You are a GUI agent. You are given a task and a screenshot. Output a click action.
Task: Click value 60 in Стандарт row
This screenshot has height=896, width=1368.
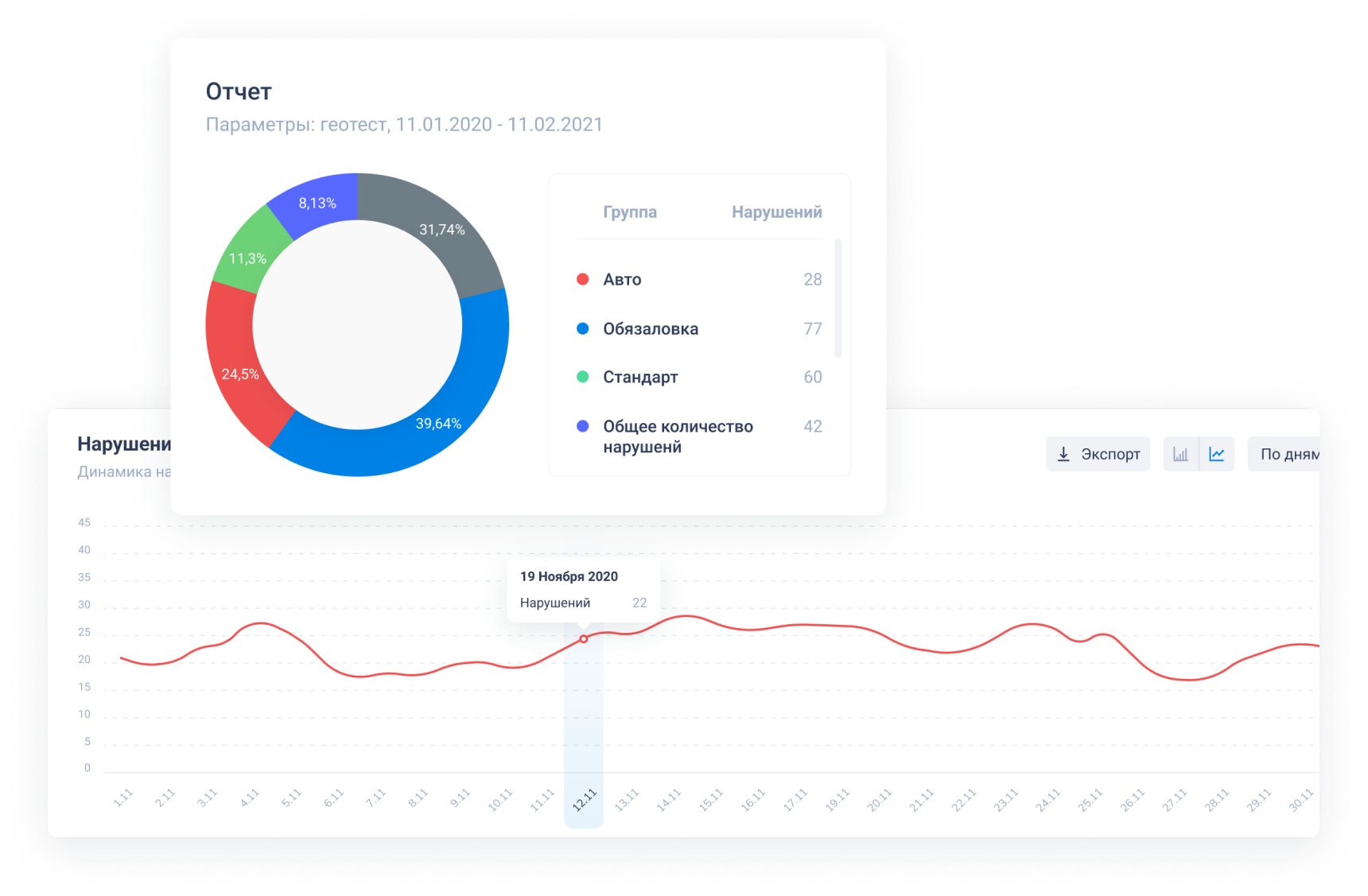point(813,377)
